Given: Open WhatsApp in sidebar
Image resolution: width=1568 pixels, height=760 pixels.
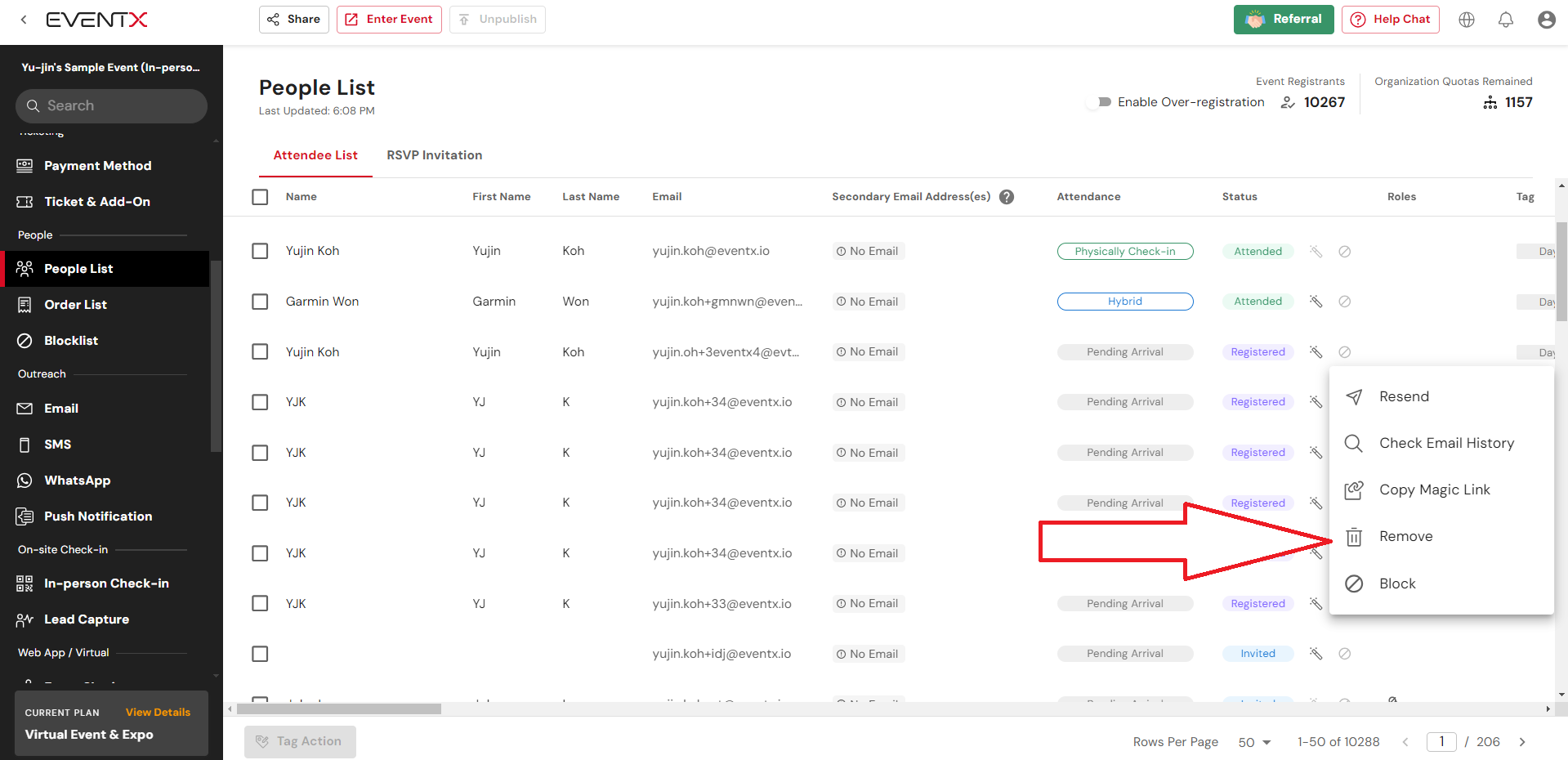Looking at the screenshot, I should [x=105, y=481].
